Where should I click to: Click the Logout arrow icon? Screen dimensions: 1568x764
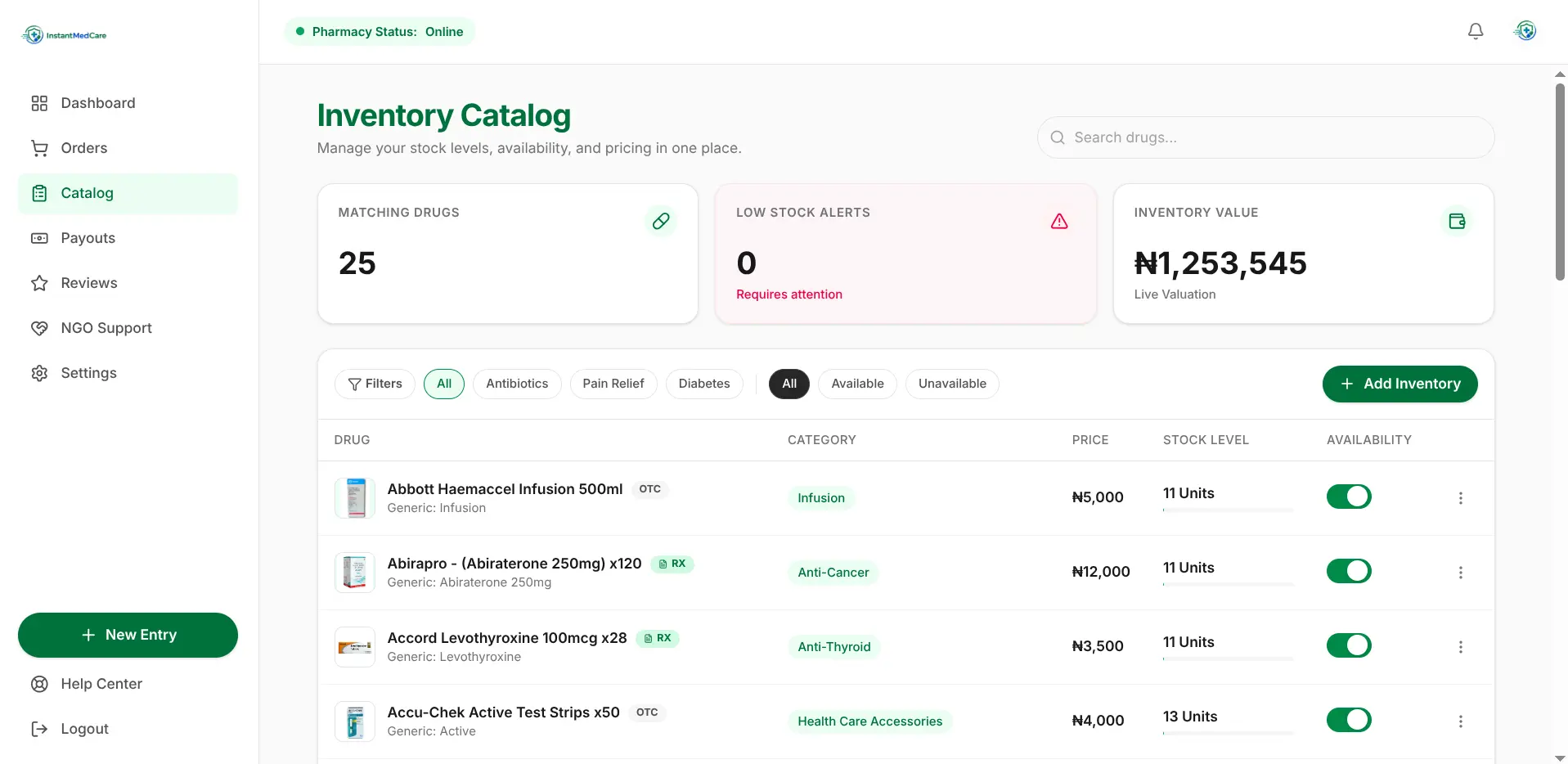point(39,729)
